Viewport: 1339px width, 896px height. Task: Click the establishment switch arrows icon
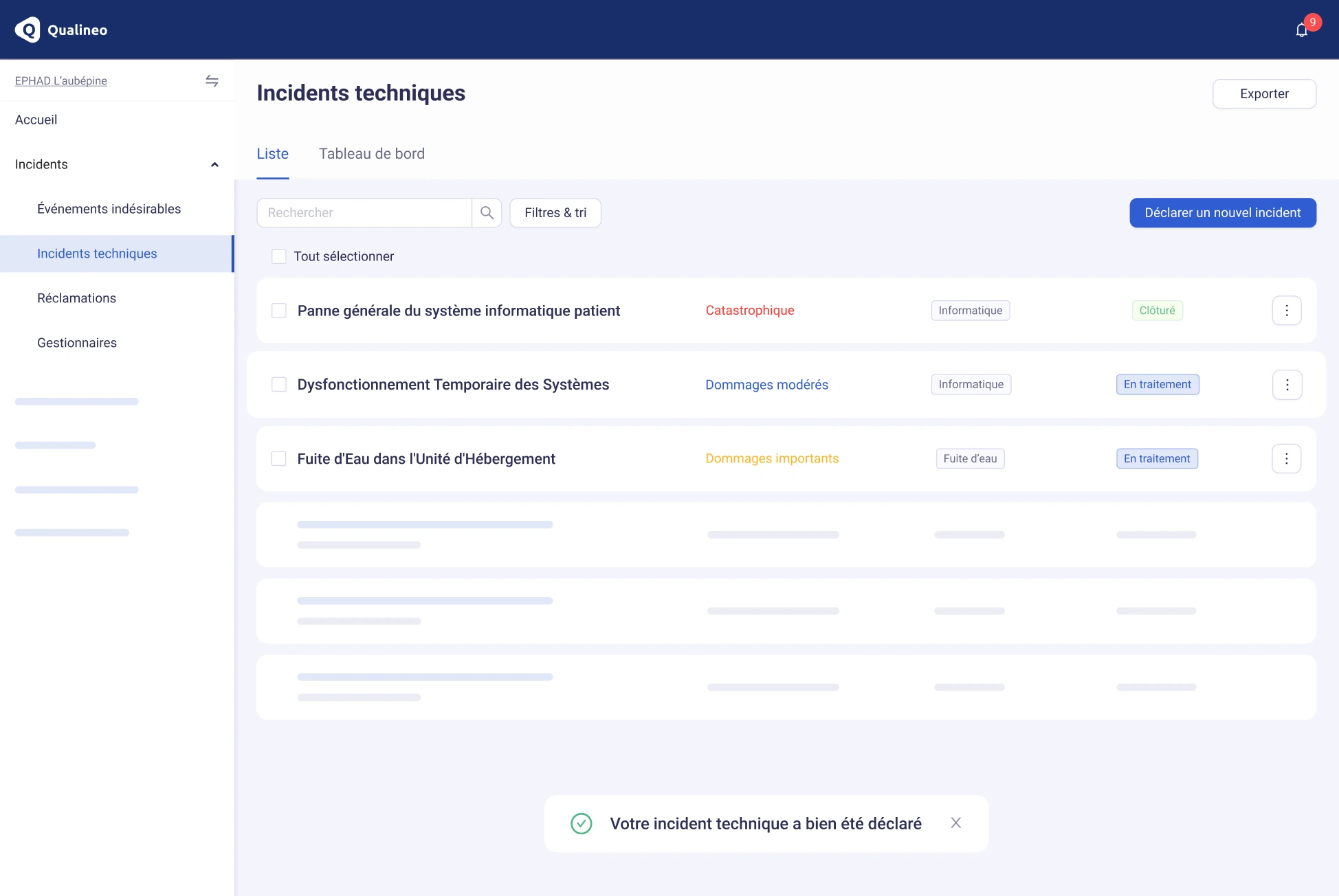[212, 81]
